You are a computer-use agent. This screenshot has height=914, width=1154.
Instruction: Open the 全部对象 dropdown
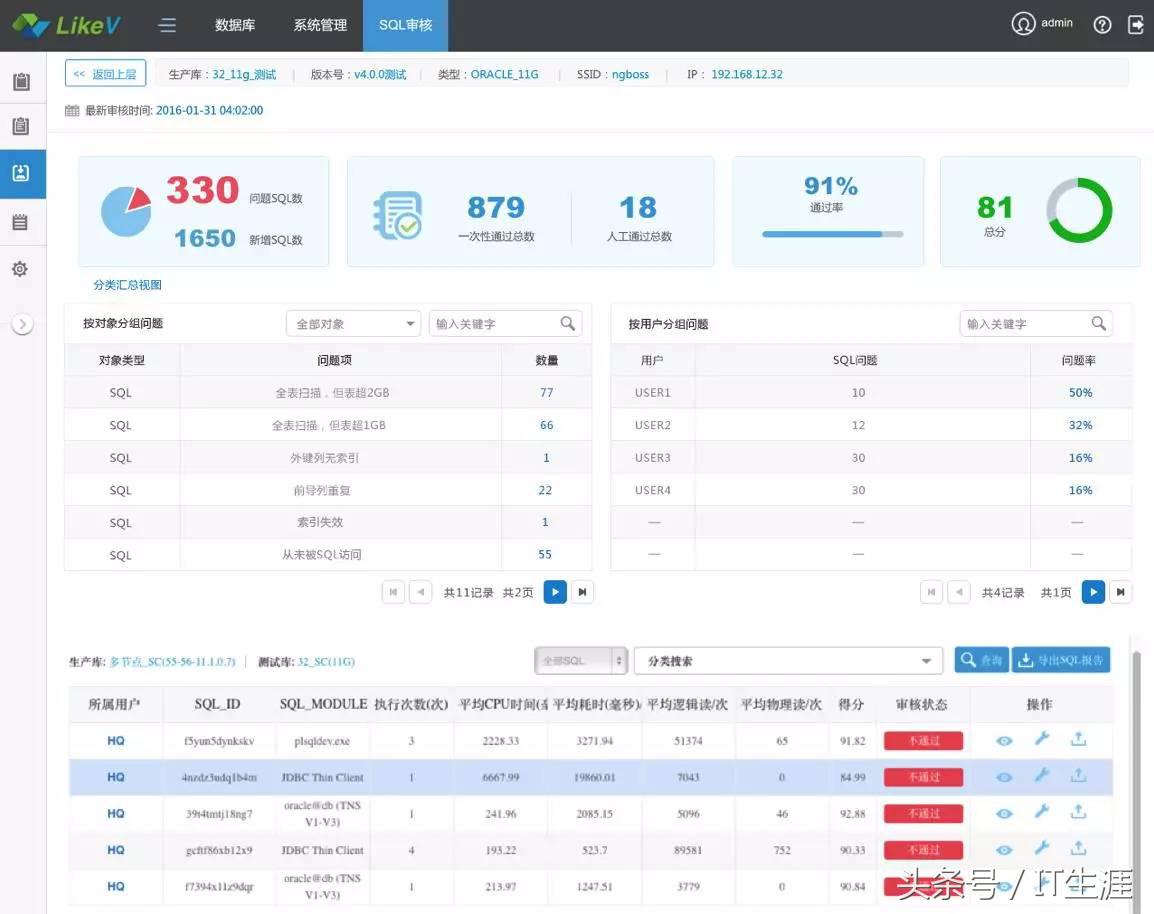point(352,322)
